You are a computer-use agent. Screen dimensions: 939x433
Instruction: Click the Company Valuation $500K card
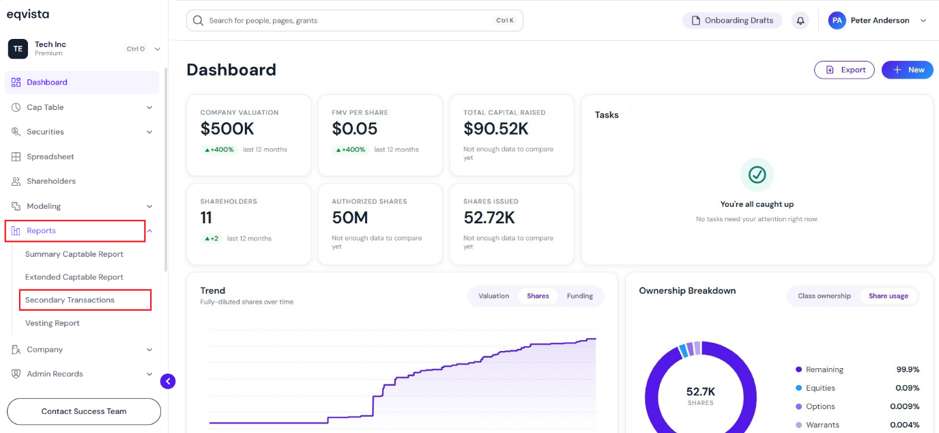pos(249,135)
